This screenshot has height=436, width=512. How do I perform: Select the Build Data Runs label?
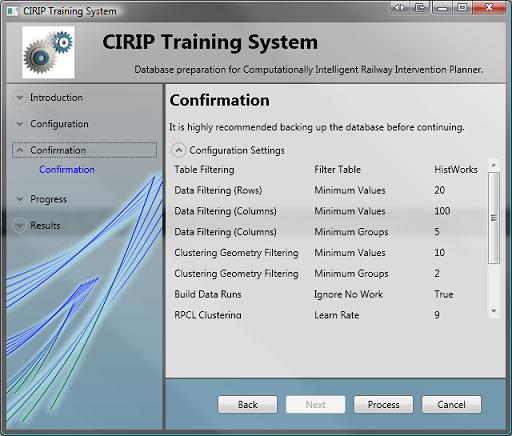[x=208, y=294]
